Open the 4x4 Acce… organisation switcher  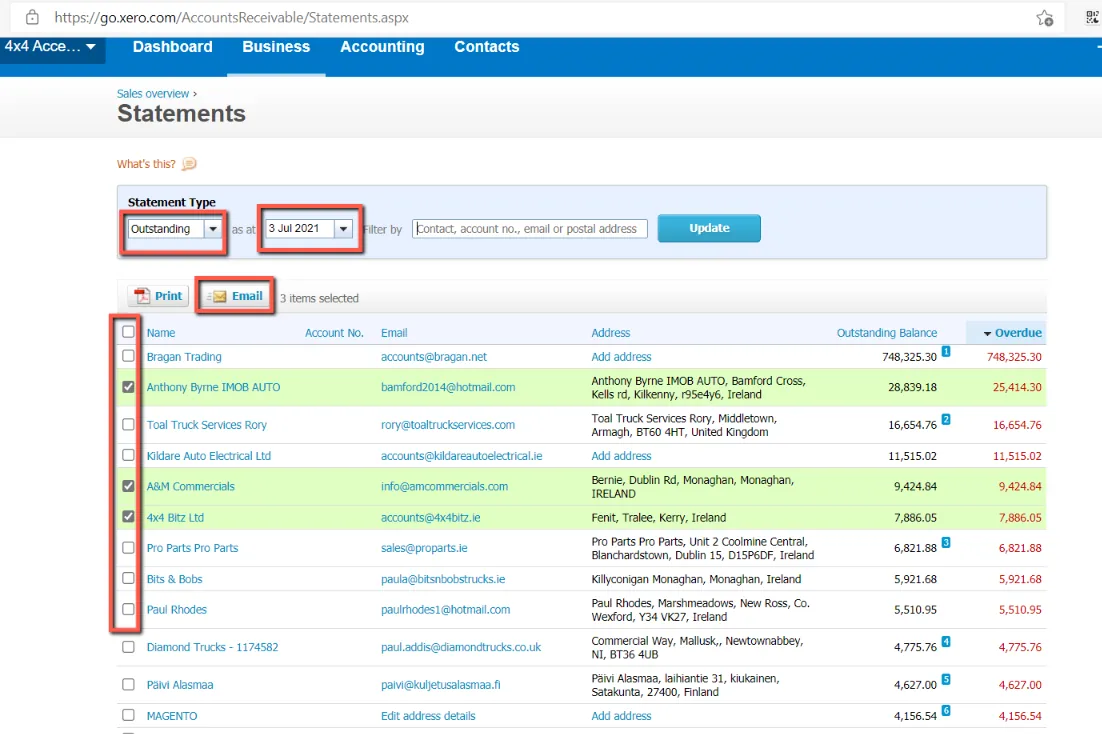[51, 46]
